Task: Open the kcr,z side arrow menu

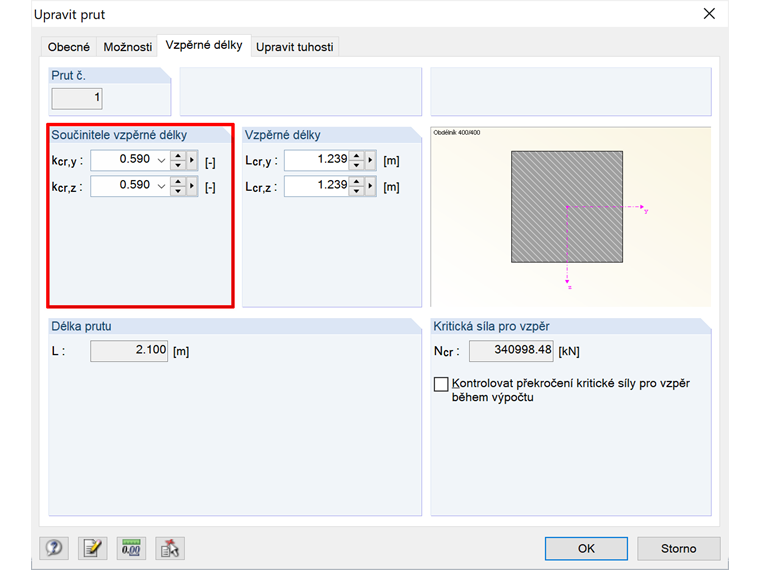Action: tap(192, 186)
